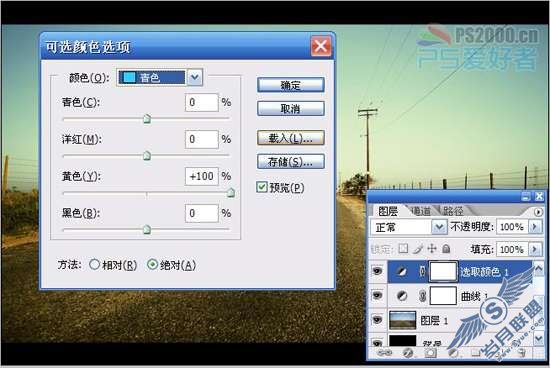Open the 正常 blend mode dropdown
The width and height of the screenshot is (550, 368).
409,227
